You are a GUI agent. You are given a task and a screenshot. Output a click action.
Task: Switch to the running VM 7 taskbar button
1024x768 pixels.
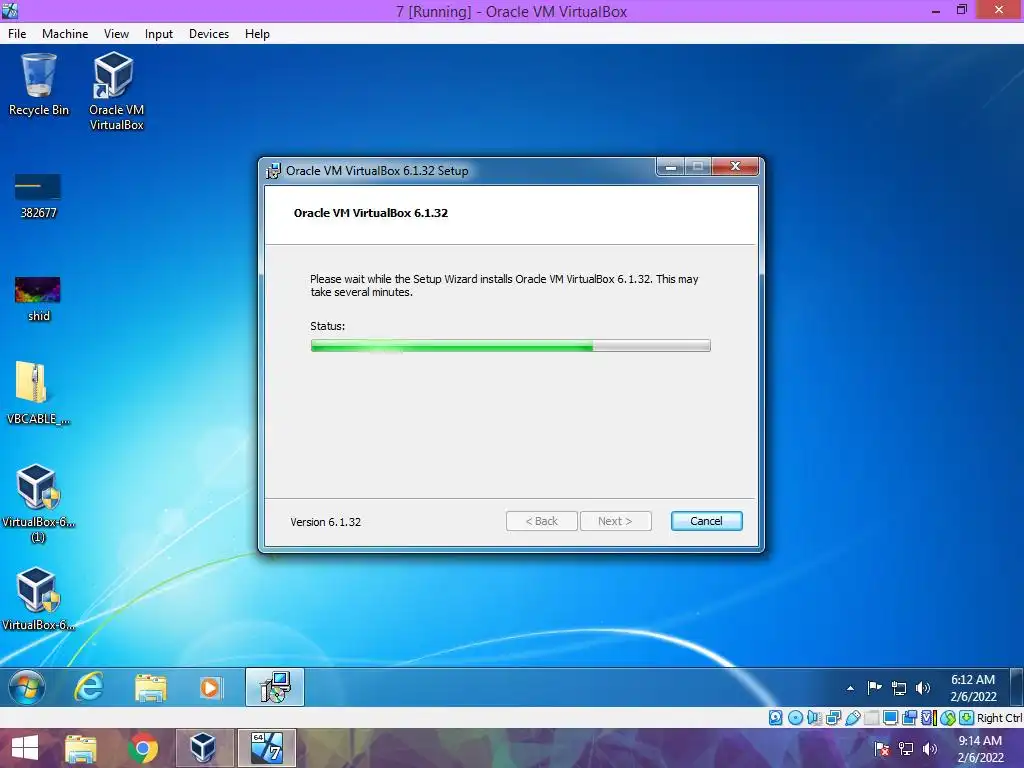(266, 748)
